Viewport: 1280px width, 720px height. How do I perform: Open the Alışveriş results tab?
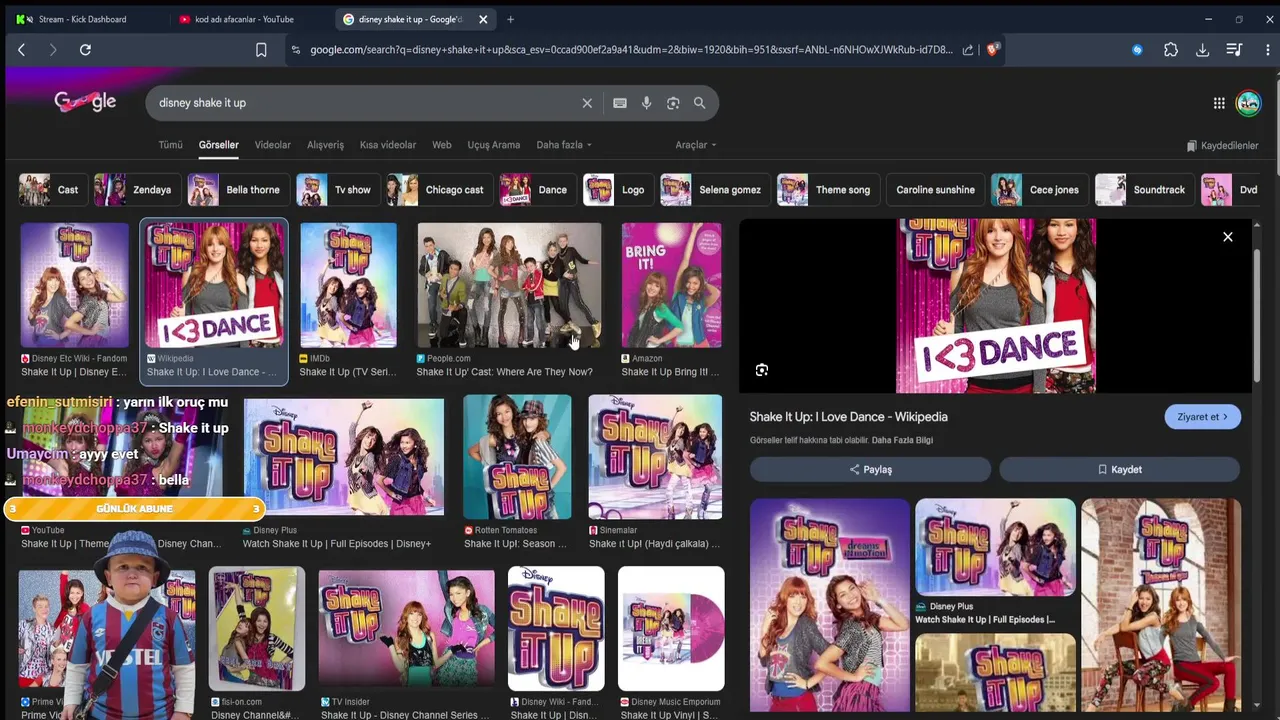325,145
